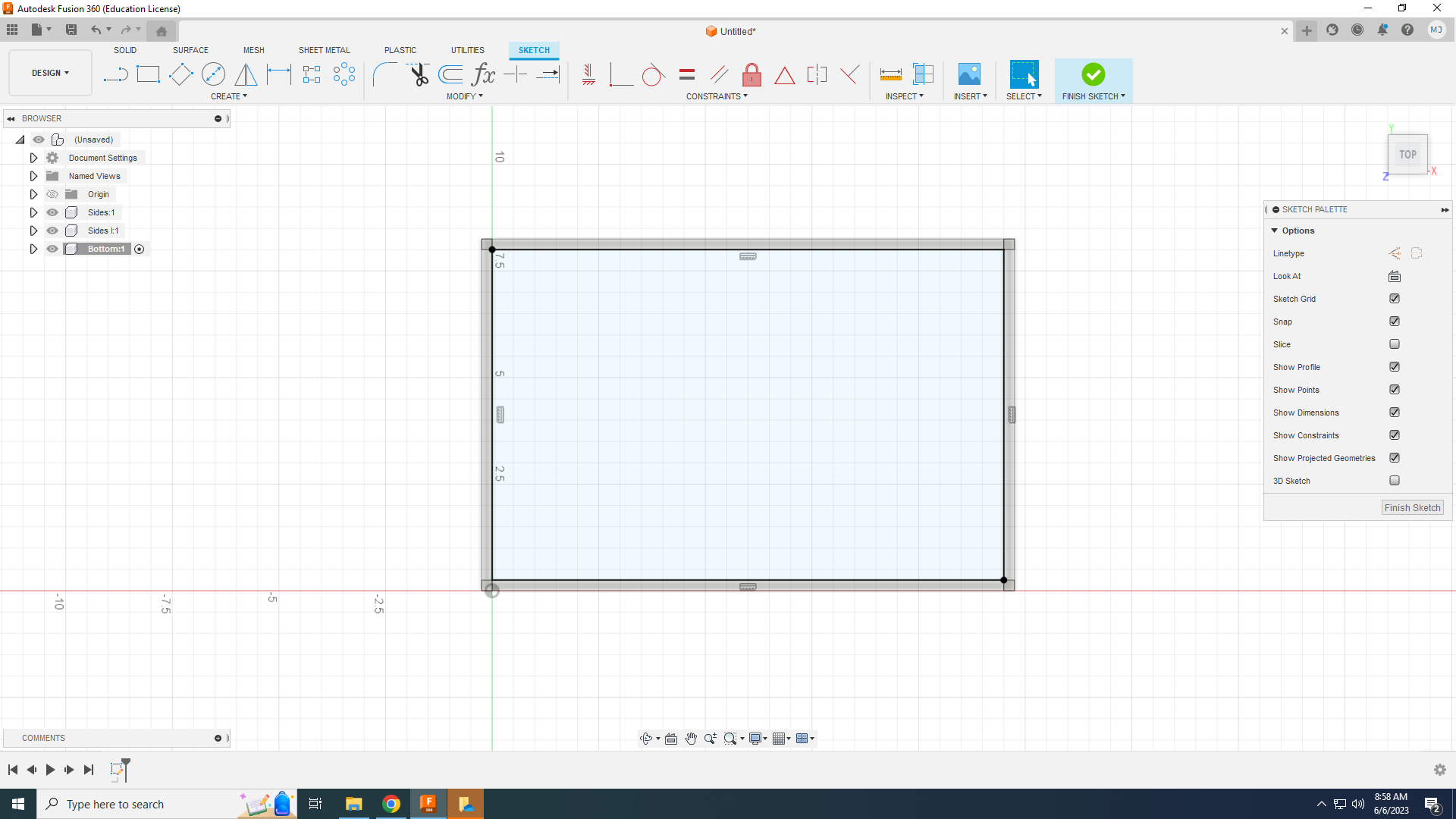Expand the Origin tree item
1456x819 pixels.
pyautogui.click(x=33, y=194)
